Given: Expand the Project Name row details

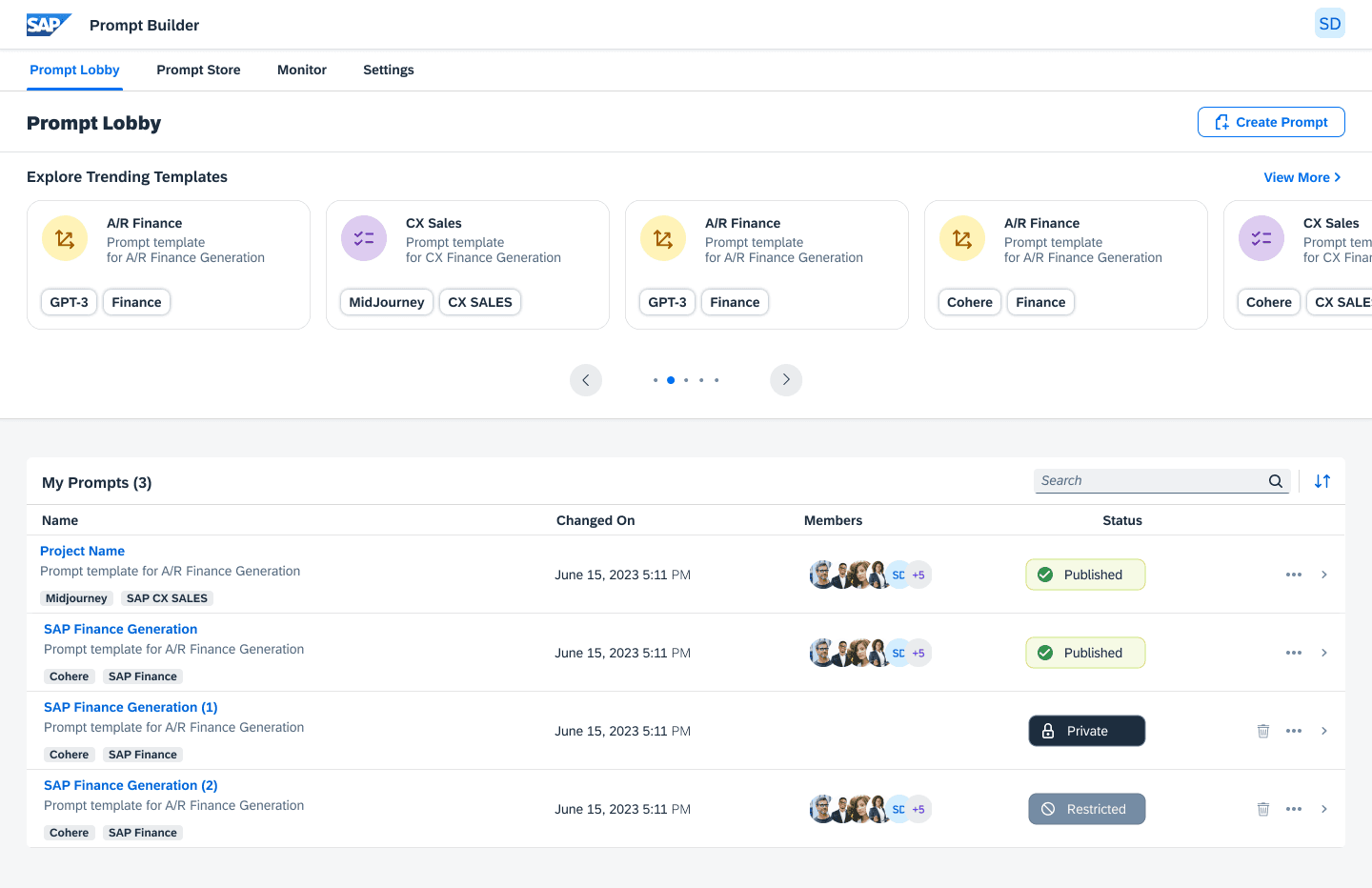Looking at the screenshot, I should click(x=1324, y=575).
